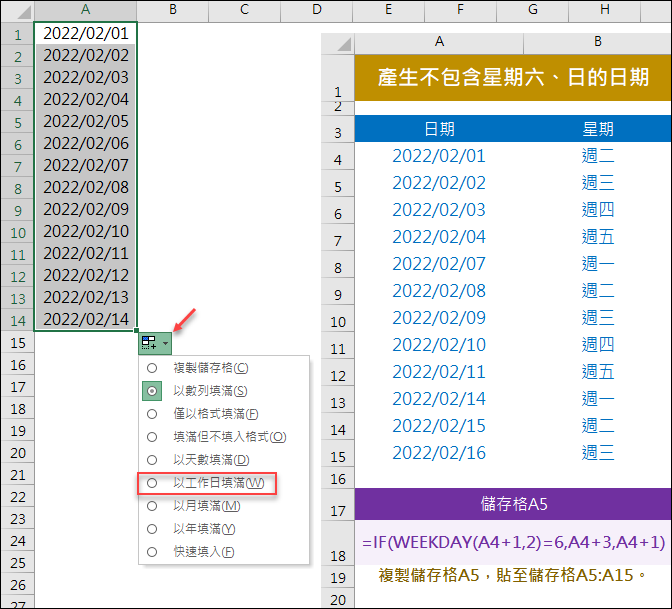Click cell with 2022/02/13 in left sheet
The image size is (672, 609).
point(85,297)
